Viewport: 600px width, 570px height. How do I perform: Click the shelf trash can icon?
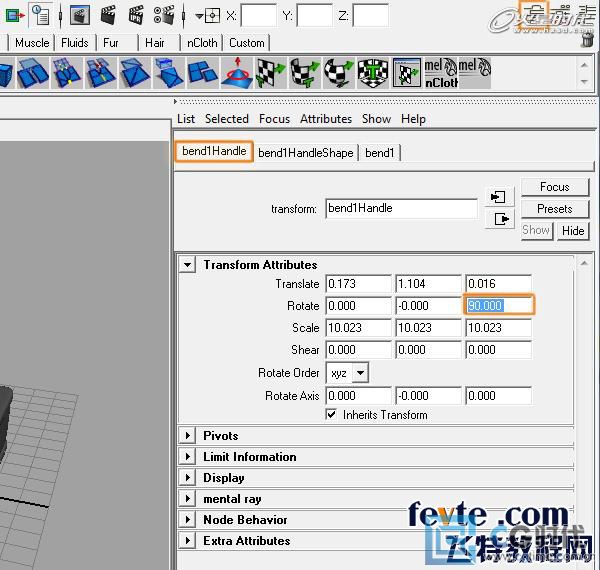tap(587, 39)
